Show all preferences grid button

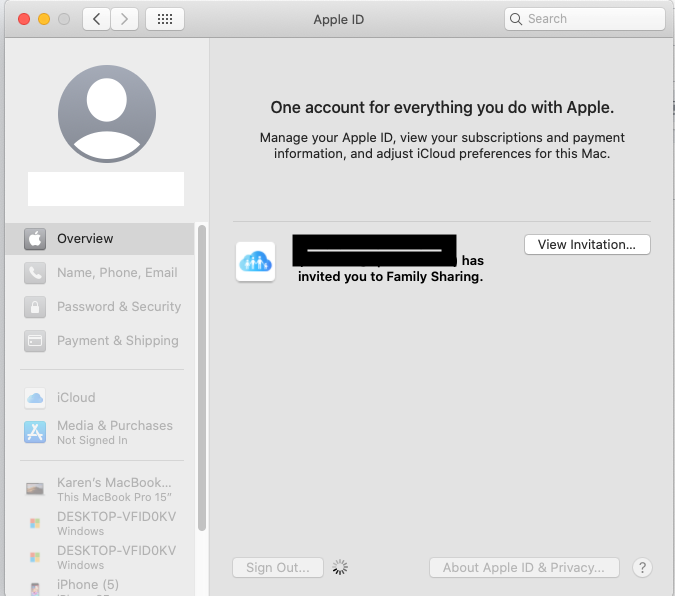[165, 19]
